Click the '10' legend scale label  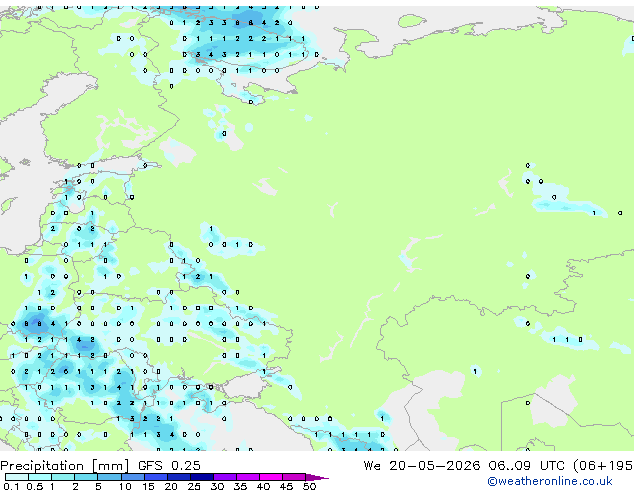tap(125, 486)
